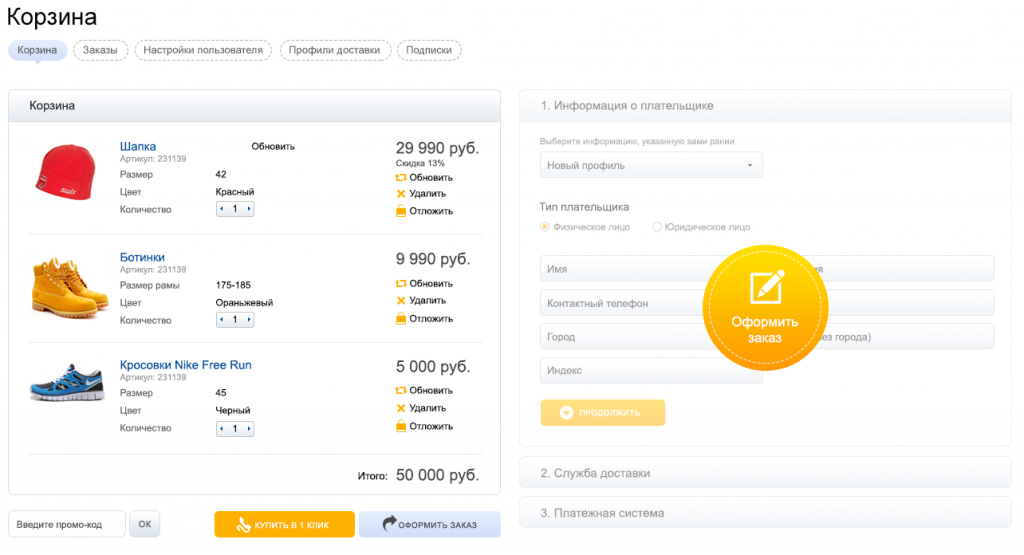Expand the 2. Служба доставки section
1024x555 pixels.
[765, 473]
